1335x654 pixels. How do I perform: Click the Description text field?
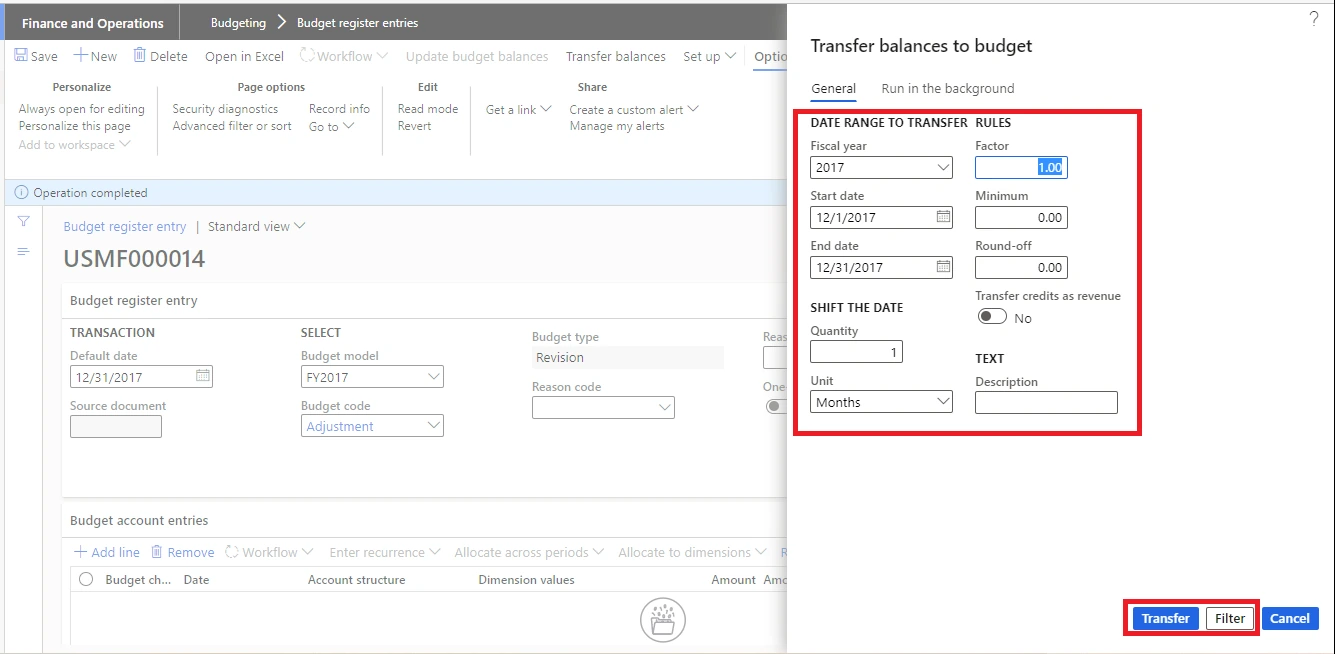coord(1046,402)
